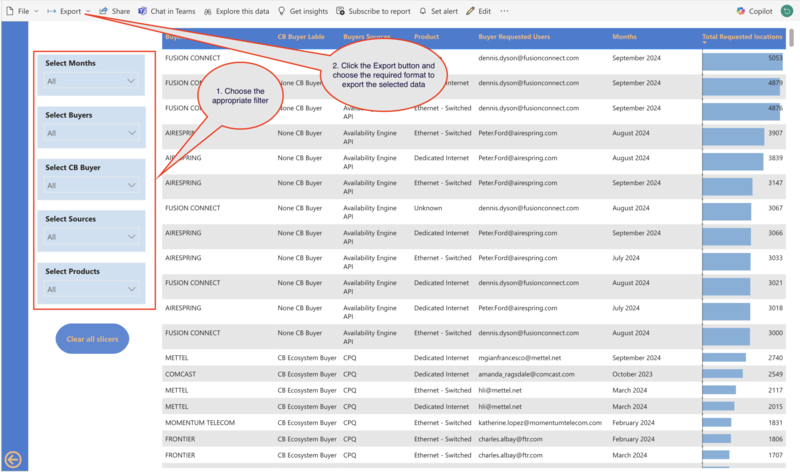
Task: Click the value 1707 cell
Action: coord(776,455)
